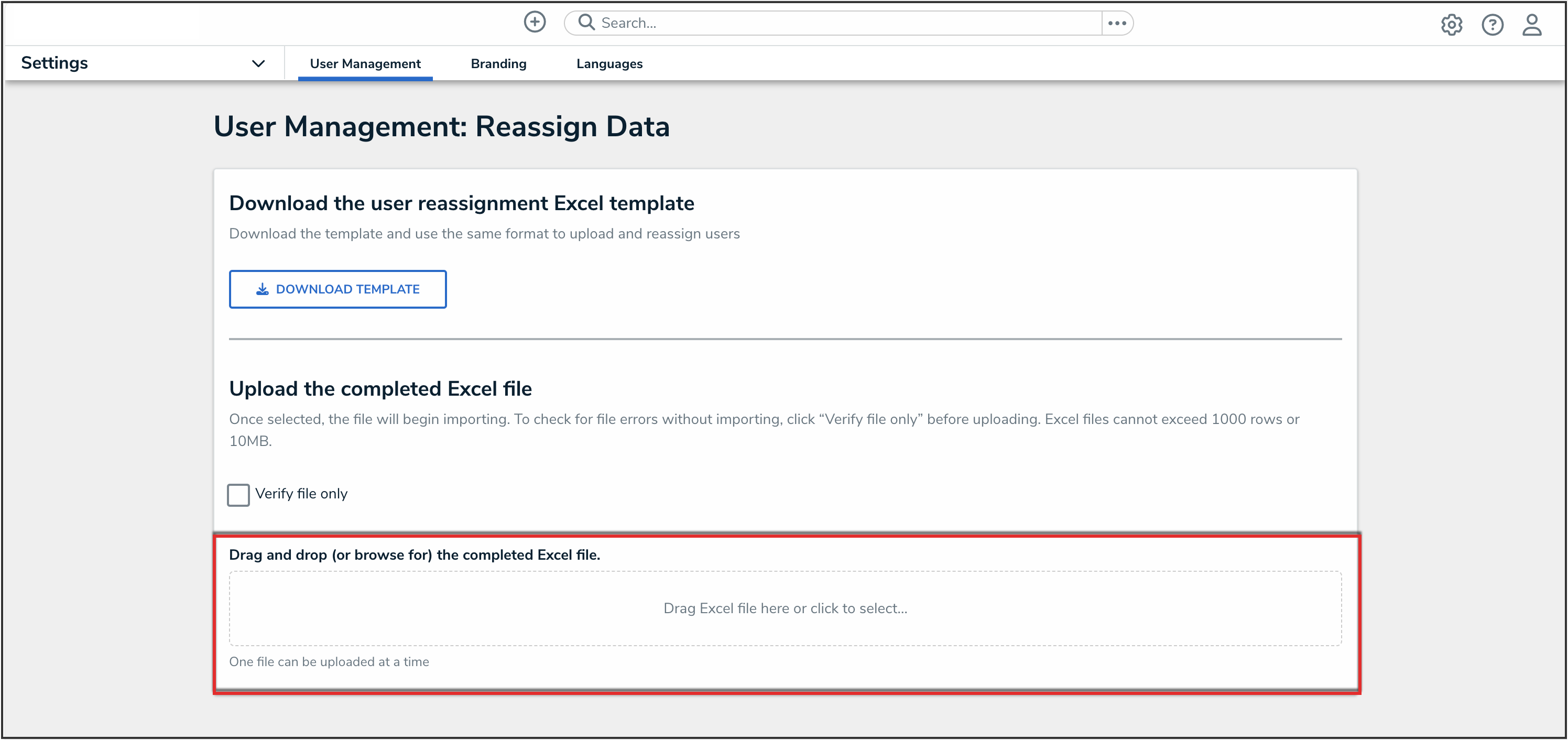
Task: Select the User Management tab
Action: pos(365,64)
